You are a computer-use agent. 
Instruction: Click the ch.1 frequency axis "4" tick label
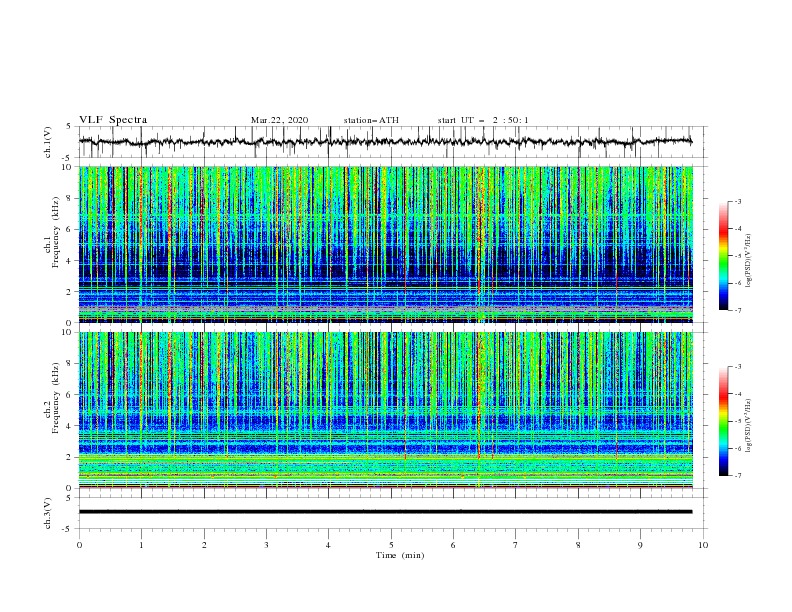tap(71, 261)
